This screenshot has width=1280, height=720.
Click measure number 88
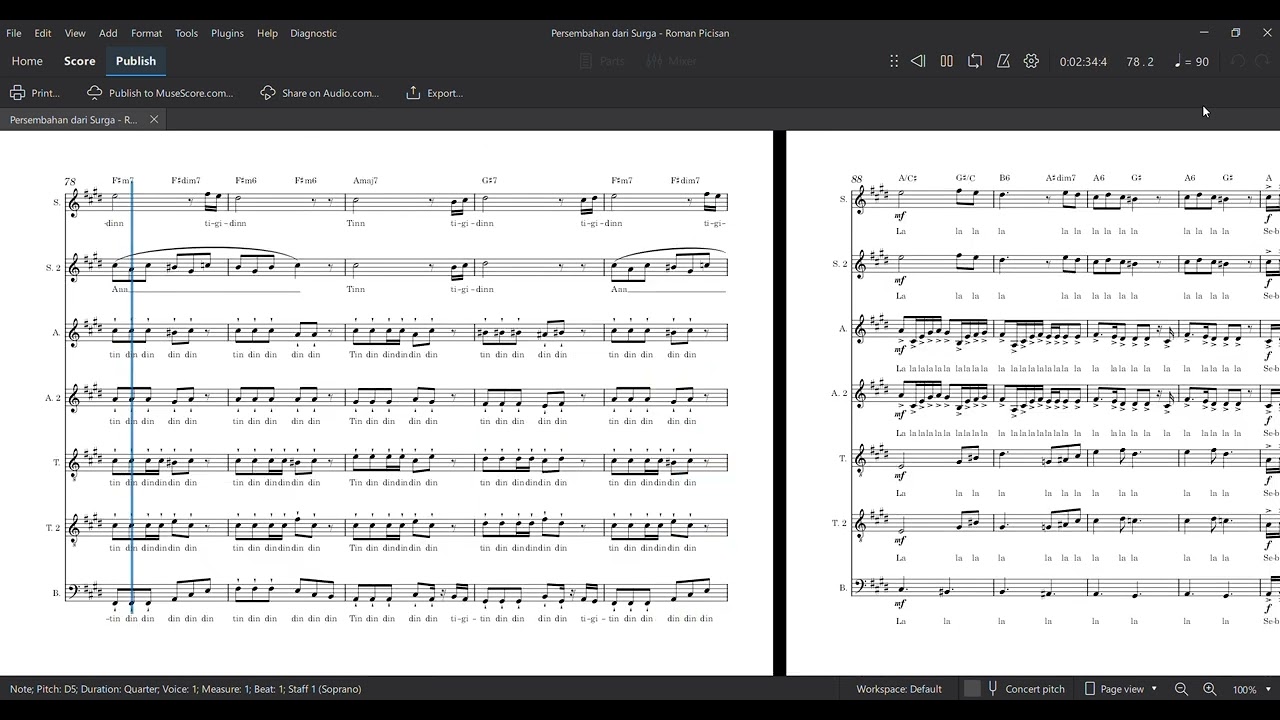click(x=857, y=179)
